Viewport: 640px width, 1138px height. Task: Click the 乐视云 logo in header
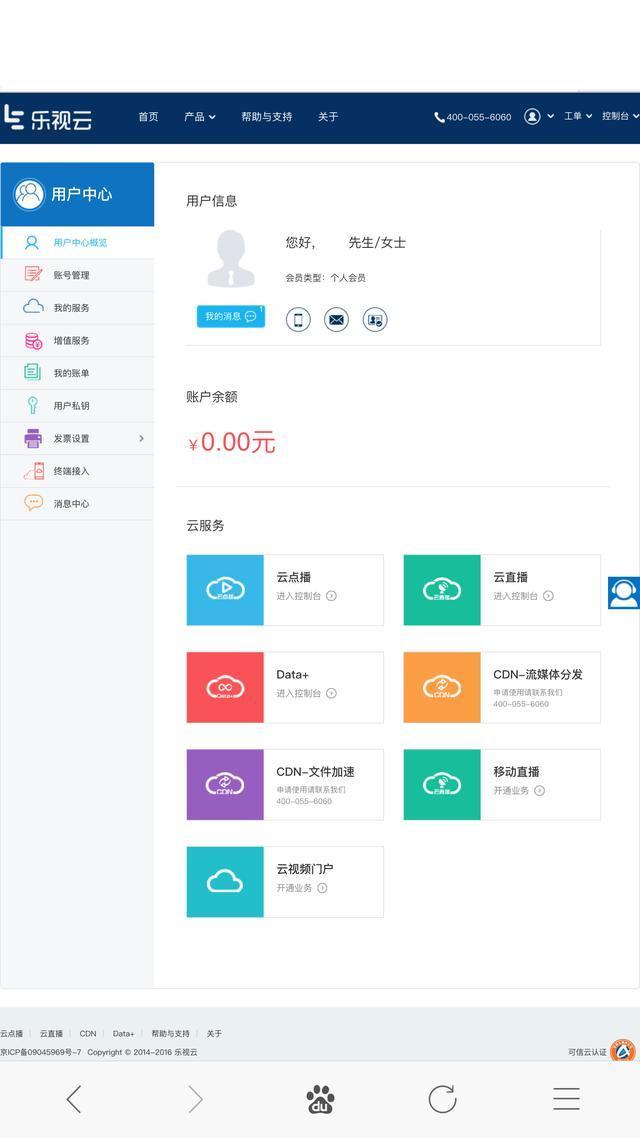click(x=48, y=118)
